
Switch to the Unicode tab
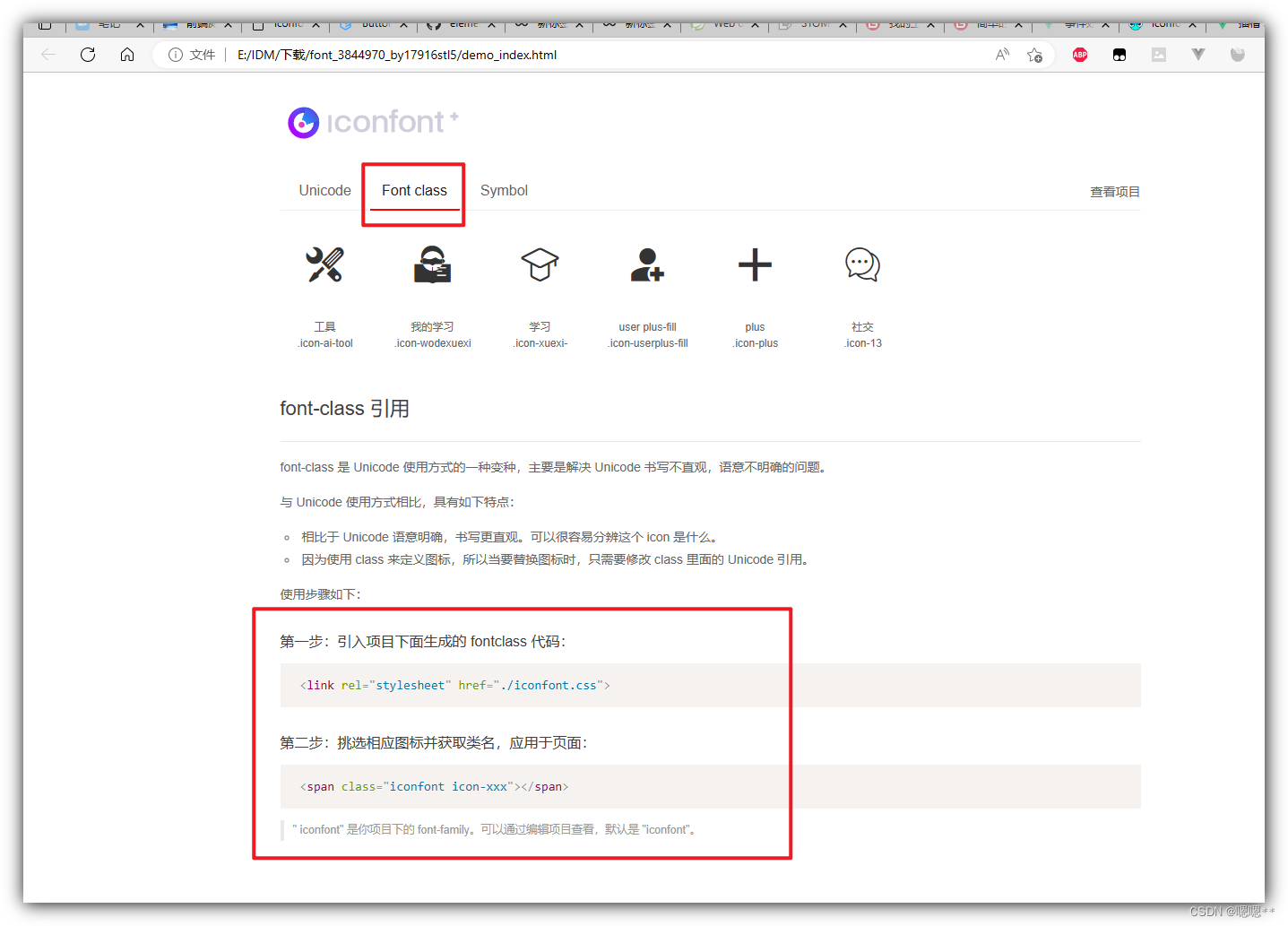pyautogui.click(x=324, y=190)
